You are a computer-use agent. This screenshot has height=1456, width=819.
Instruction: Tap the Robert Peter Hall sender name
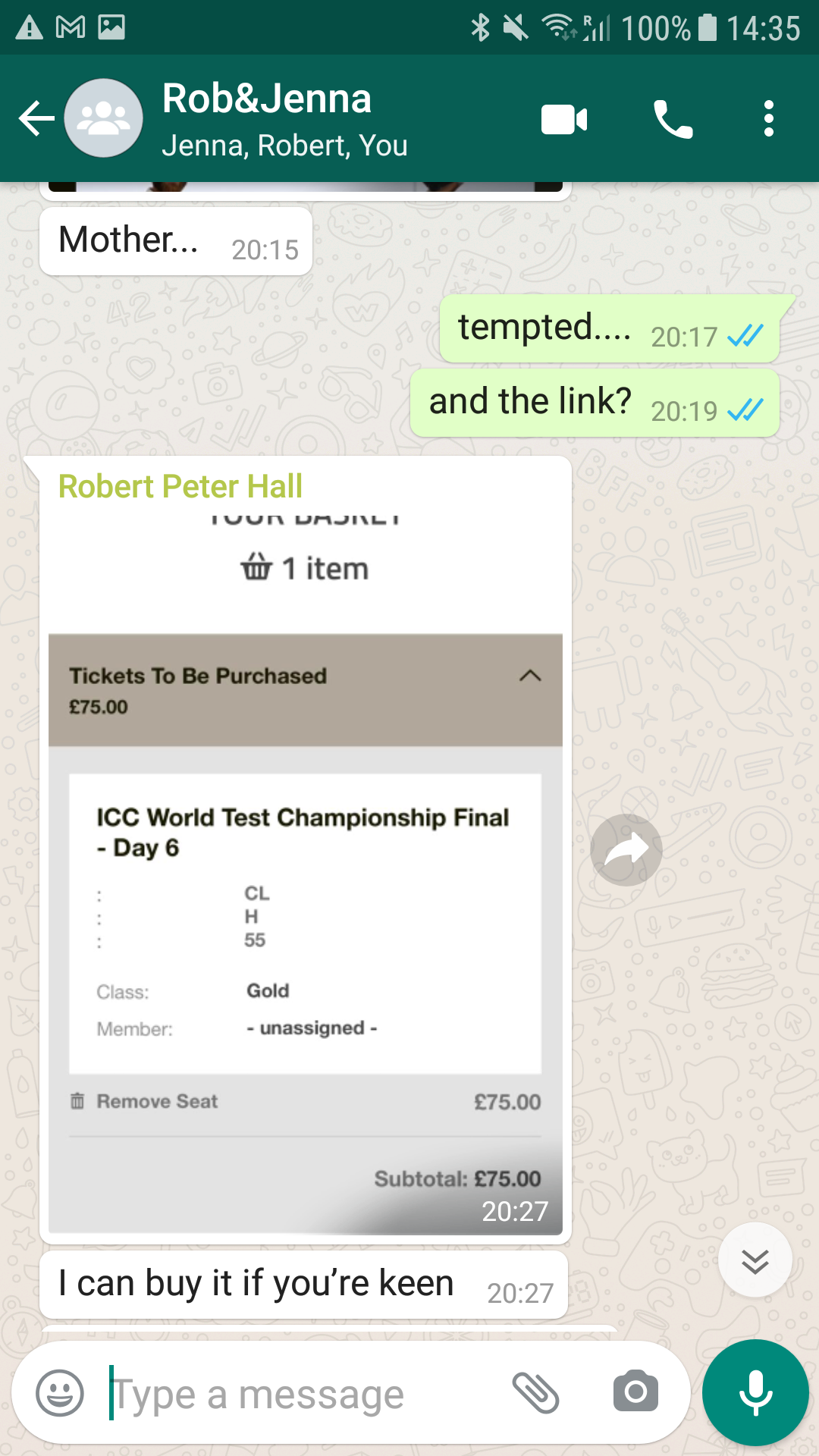point(180,486)
